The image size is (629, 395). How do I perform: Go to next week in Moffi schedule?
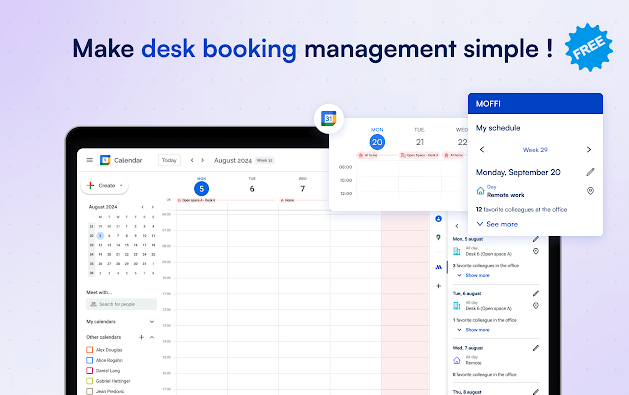click(x=588, y=150)
